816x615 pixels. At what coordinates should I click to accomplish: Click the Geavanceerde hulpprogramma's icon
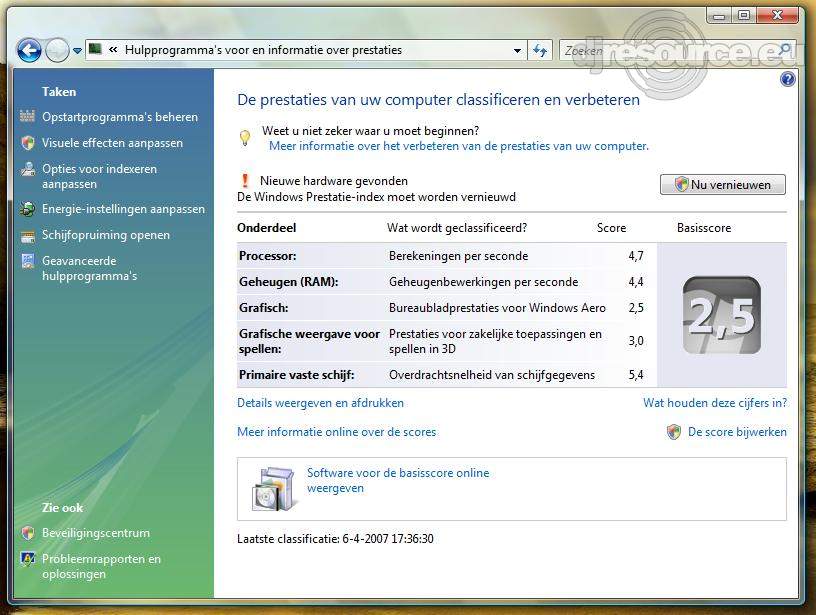coord(28,261)
